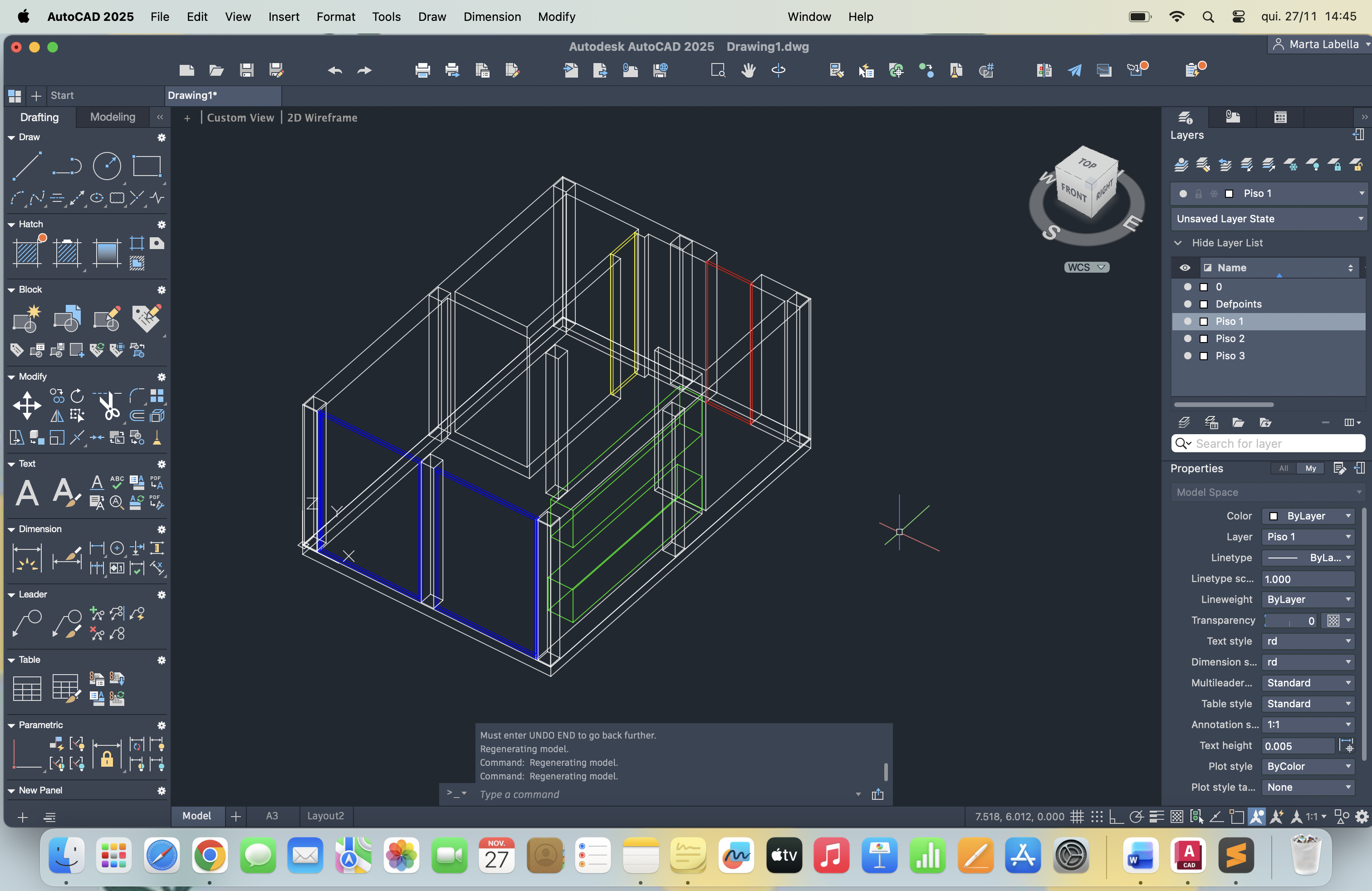Select the Line tool in Draw panel
The height and width of the screenshot is (891, 1372).
[26, 166]
